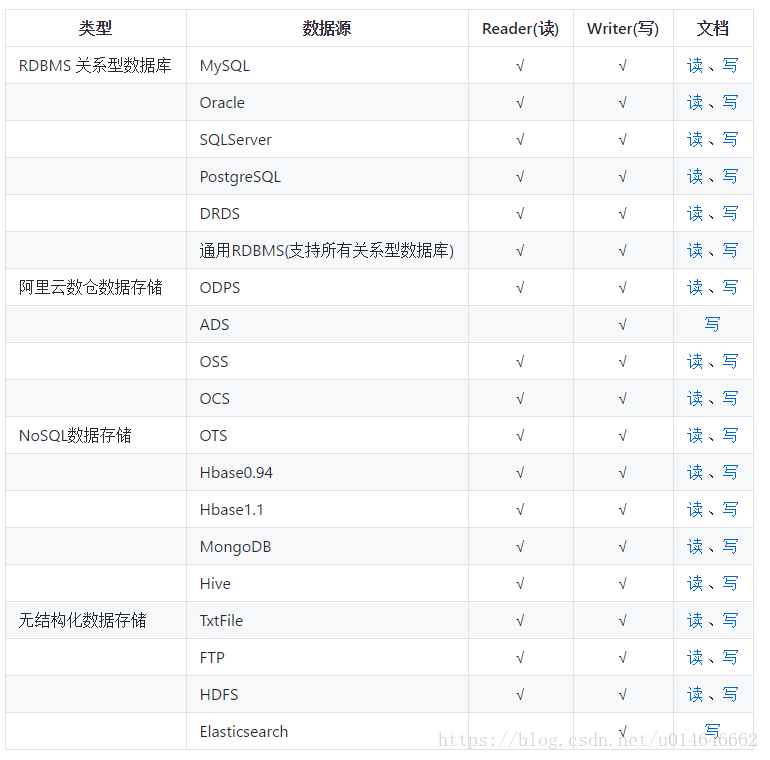Viewport: 770px width, 760px height.
Task: Select the TxtFile data source cell
Action: point(327,621)
